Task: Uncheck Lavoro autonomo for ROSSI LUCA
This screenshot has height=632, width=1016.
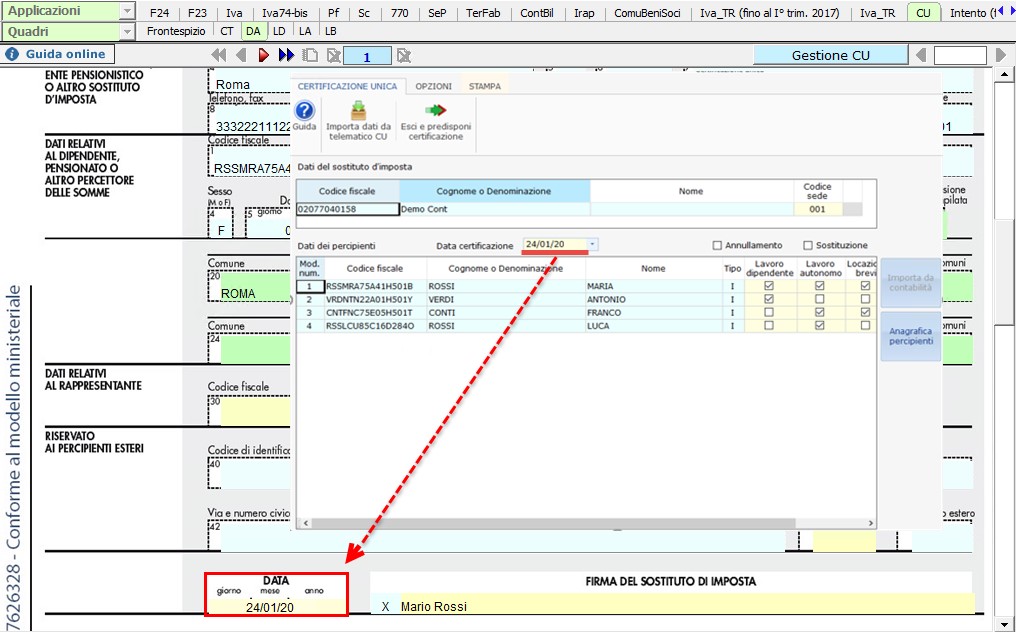Action: pyautogui.click(x=820, y=325)
